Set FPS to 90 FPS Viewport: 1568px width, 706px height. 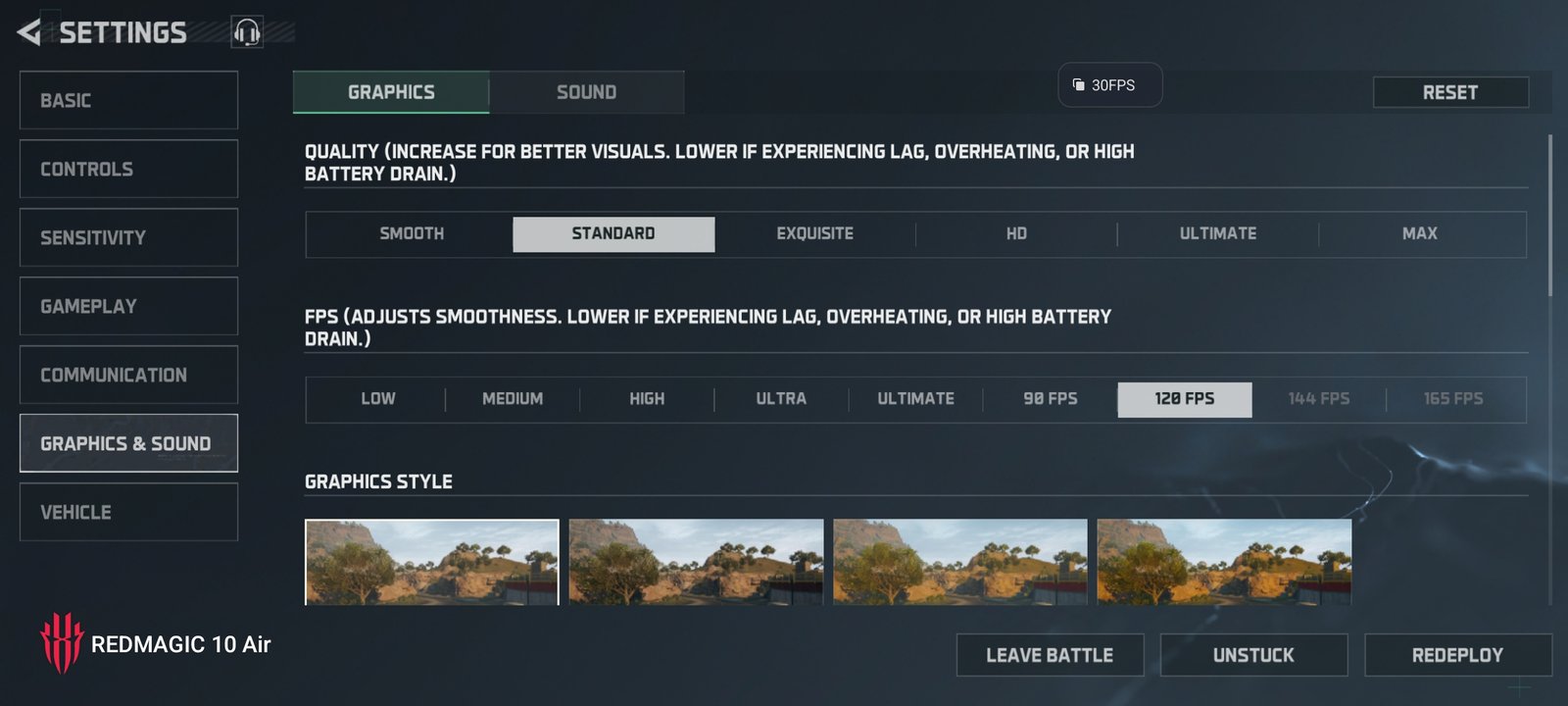coord(1050,399)
